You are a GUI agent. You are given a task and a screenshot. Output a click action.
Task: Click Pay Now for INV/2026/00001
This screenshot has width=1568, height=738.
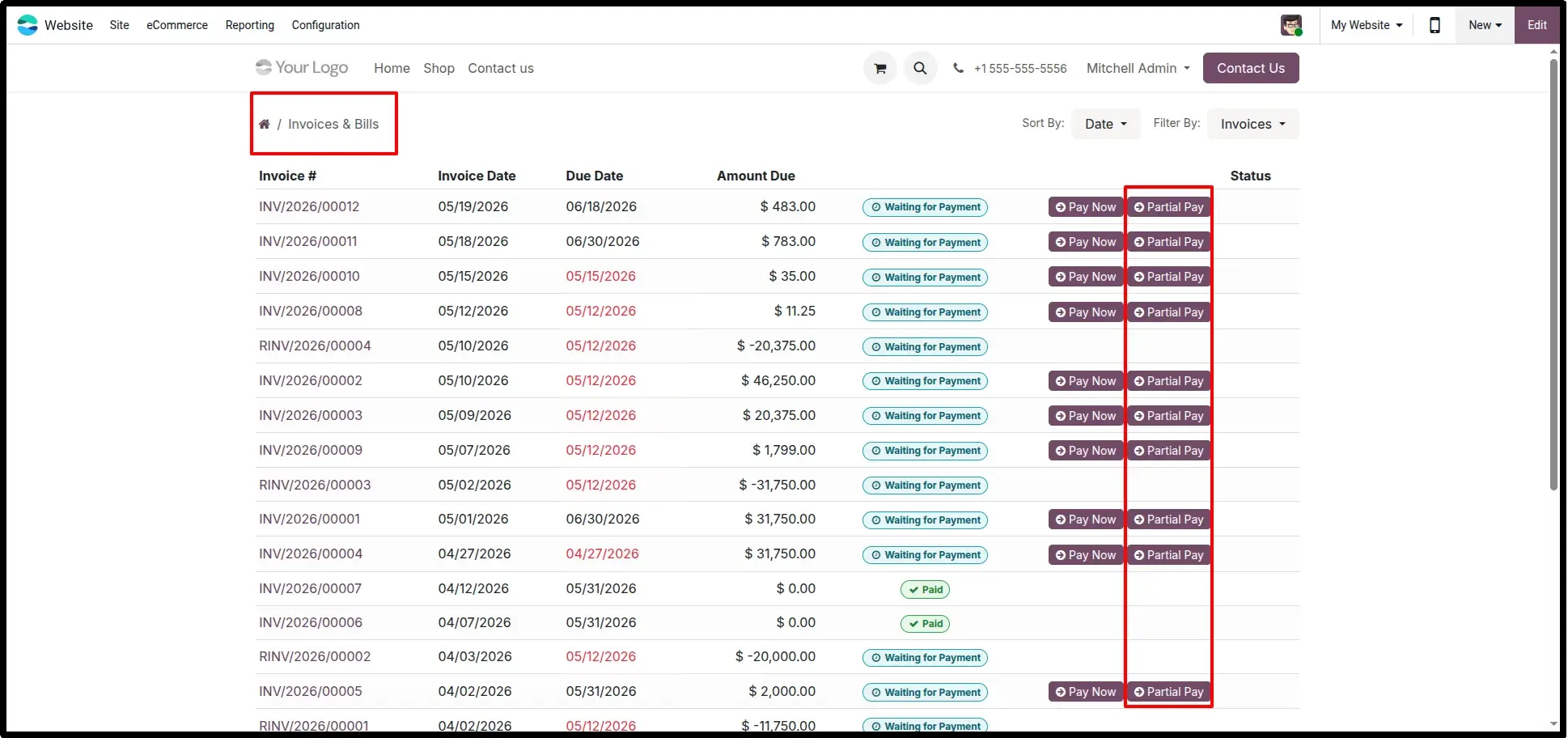click(x=1086, y=520)
